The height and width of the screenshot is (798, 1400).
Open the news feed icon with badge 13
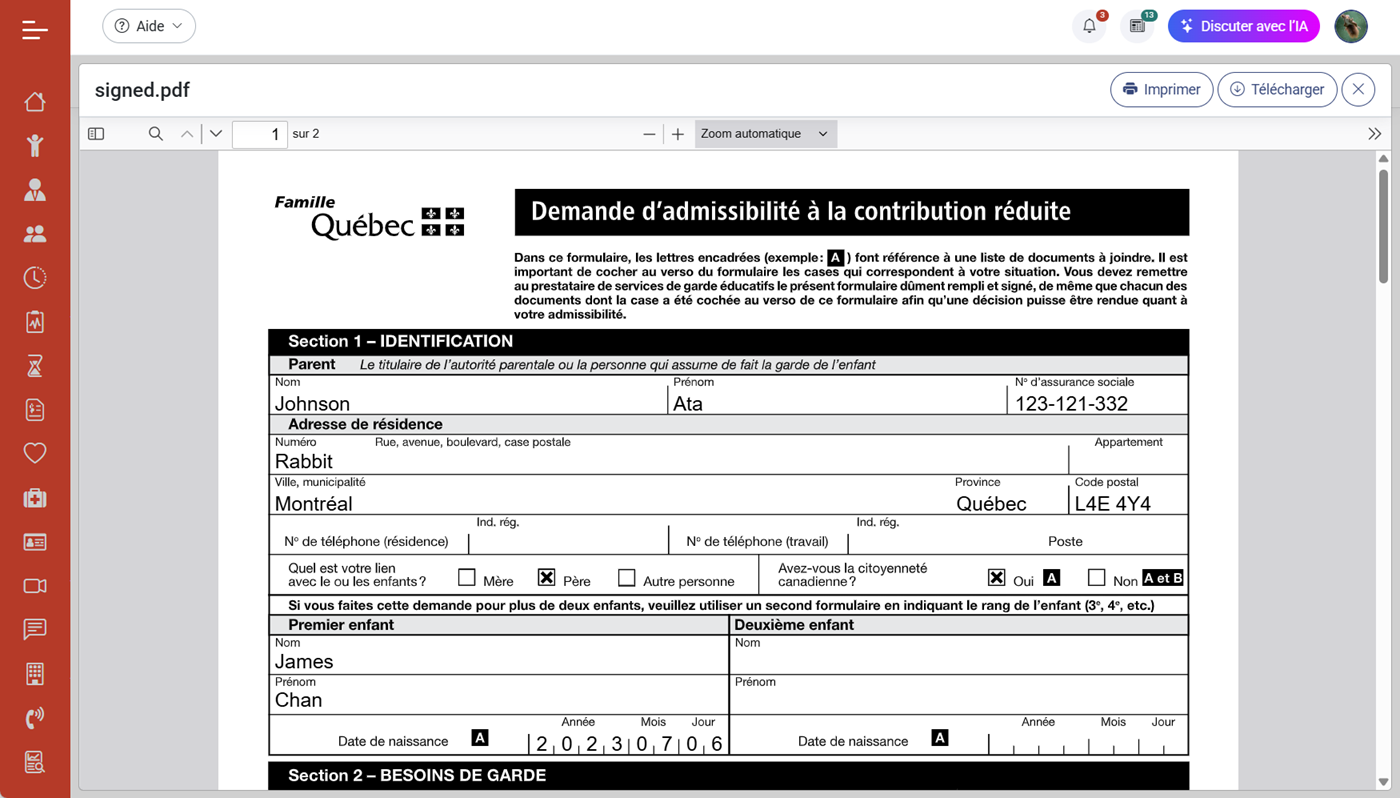coord(1137,26)
